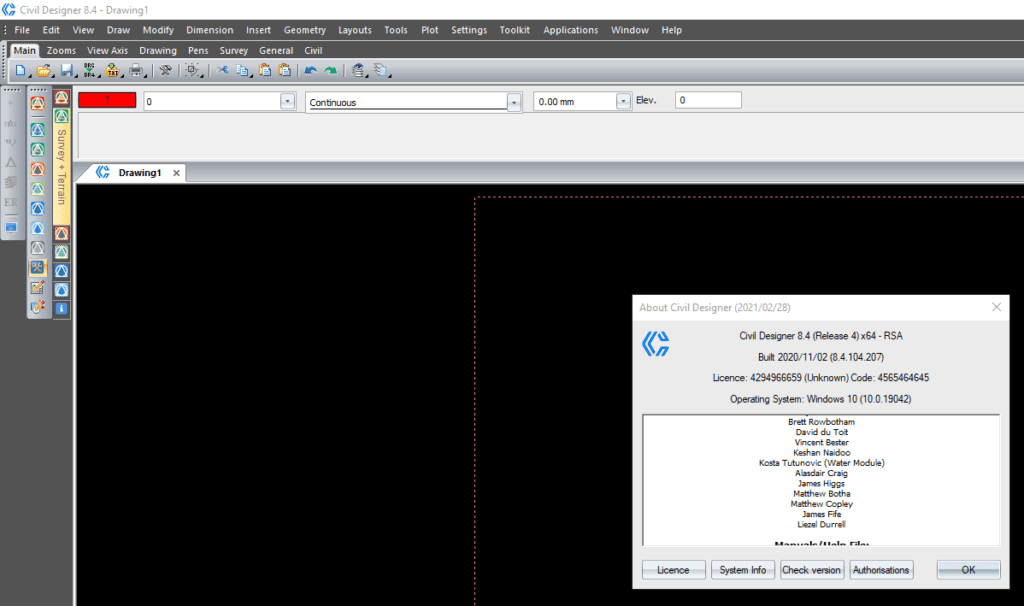Click the Undo arrow icon
Screen dimensions: 1024x606
[x=310, y=71]
